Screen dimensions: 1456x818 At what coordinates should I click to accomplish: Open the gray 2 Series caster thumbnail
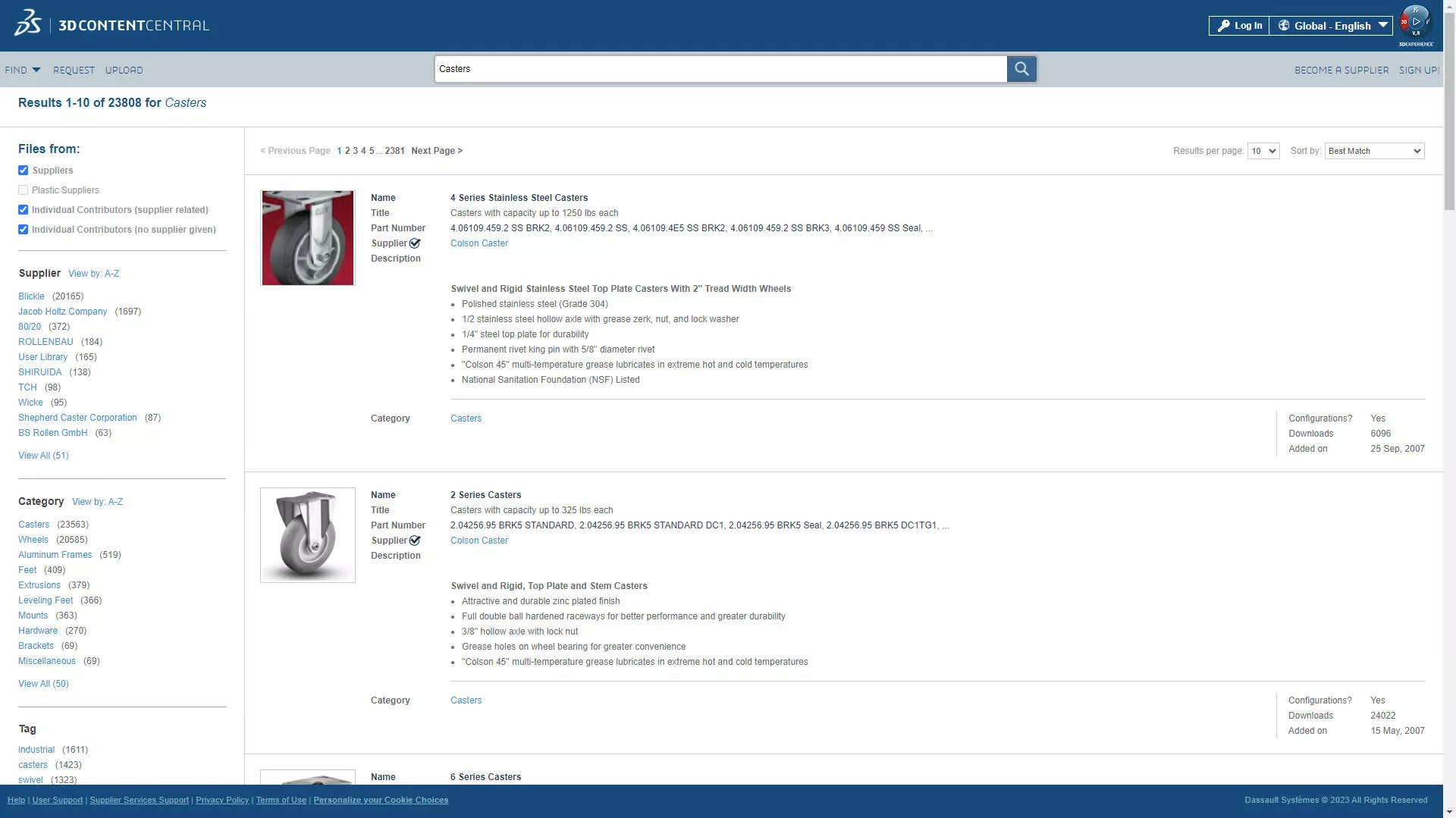tap(307, 535)
